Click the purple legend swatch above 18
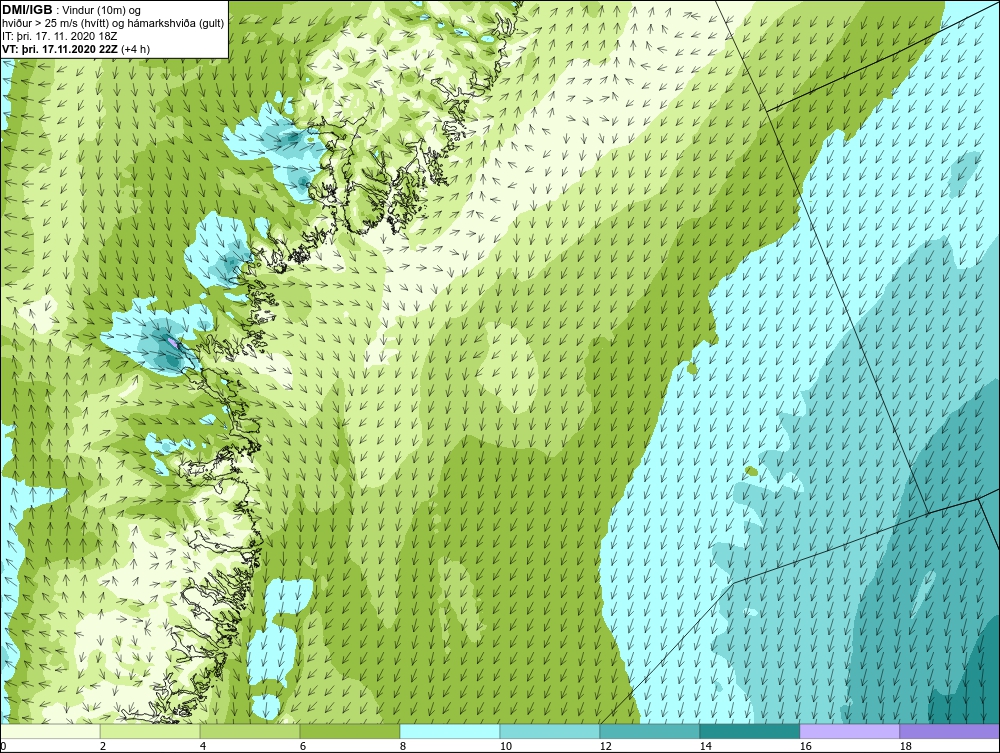 click(x=950, y=731)
